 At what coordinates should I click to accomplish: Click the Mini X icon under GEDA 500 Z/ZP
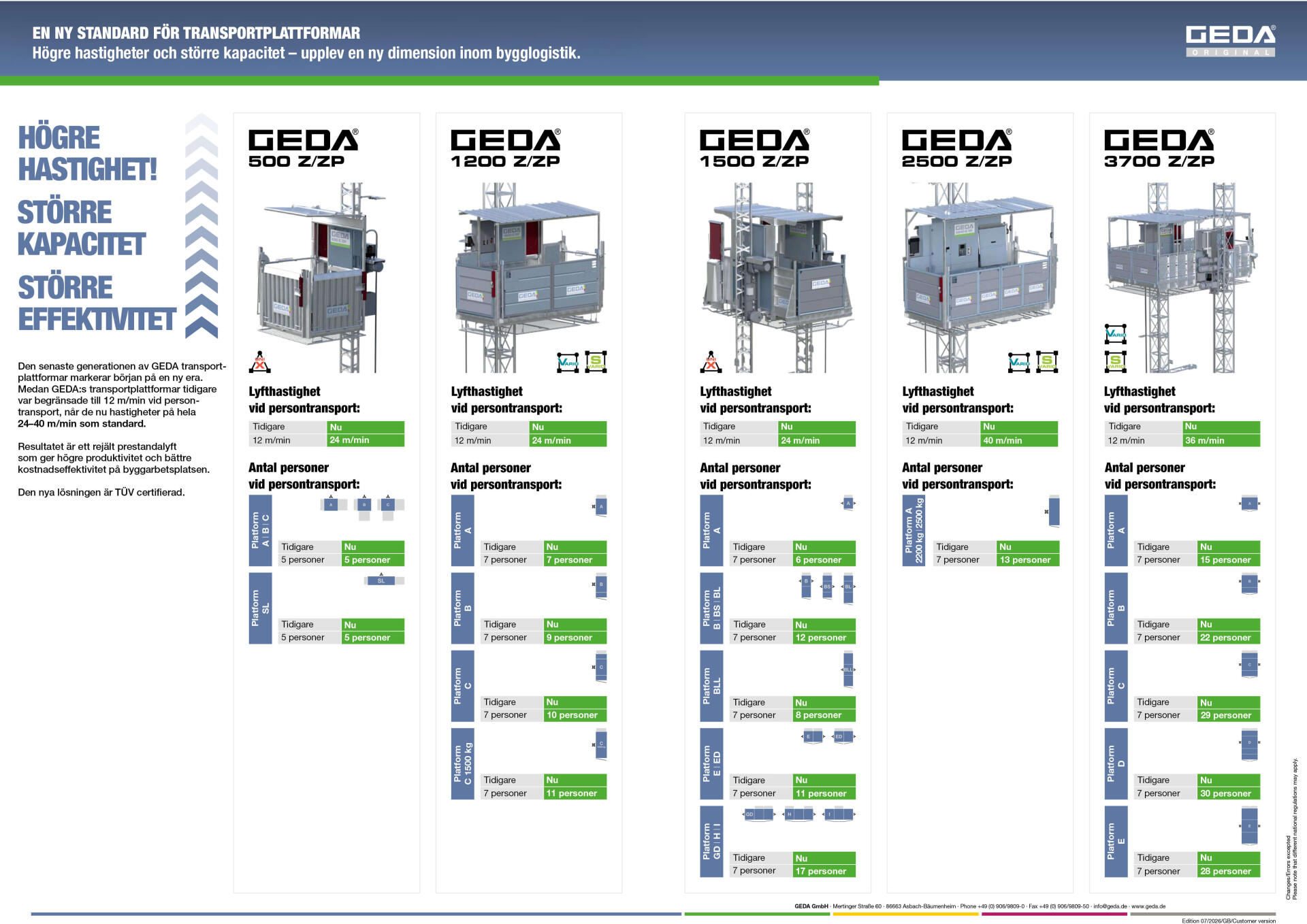point(260,362)
